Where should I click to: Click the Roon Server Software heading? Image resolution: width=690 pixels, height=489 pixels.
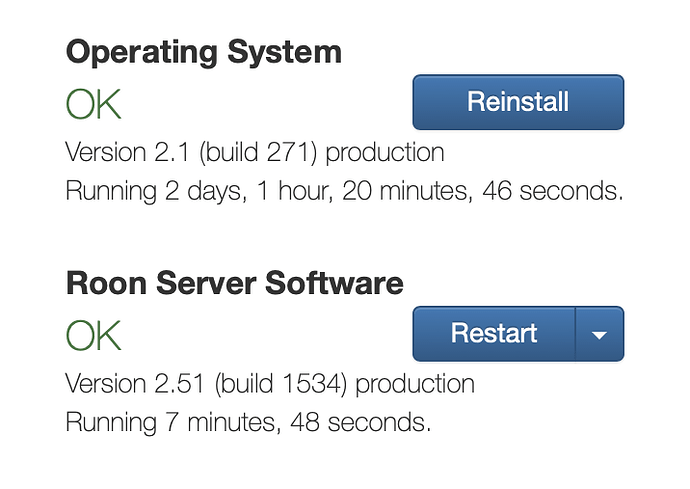235,283
